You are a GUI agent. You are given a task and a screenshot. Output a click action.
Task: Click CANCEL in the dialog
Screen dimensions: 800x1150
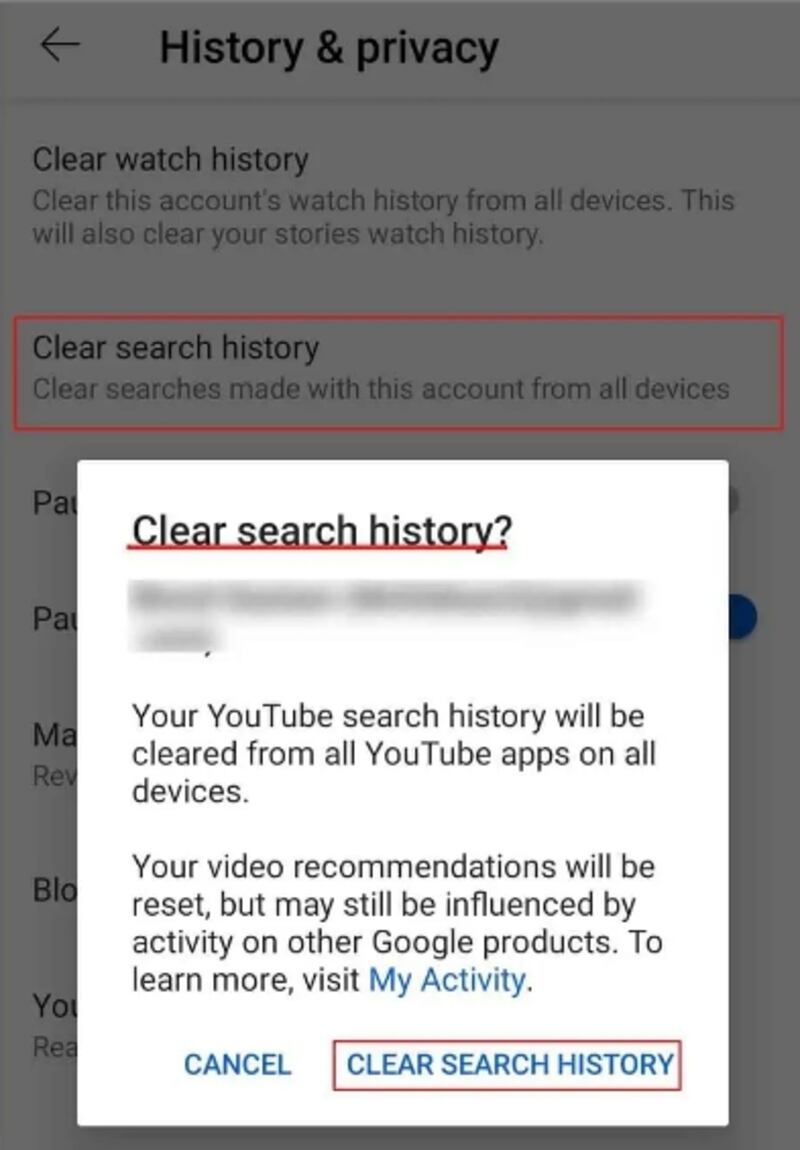click(237, 1064)
